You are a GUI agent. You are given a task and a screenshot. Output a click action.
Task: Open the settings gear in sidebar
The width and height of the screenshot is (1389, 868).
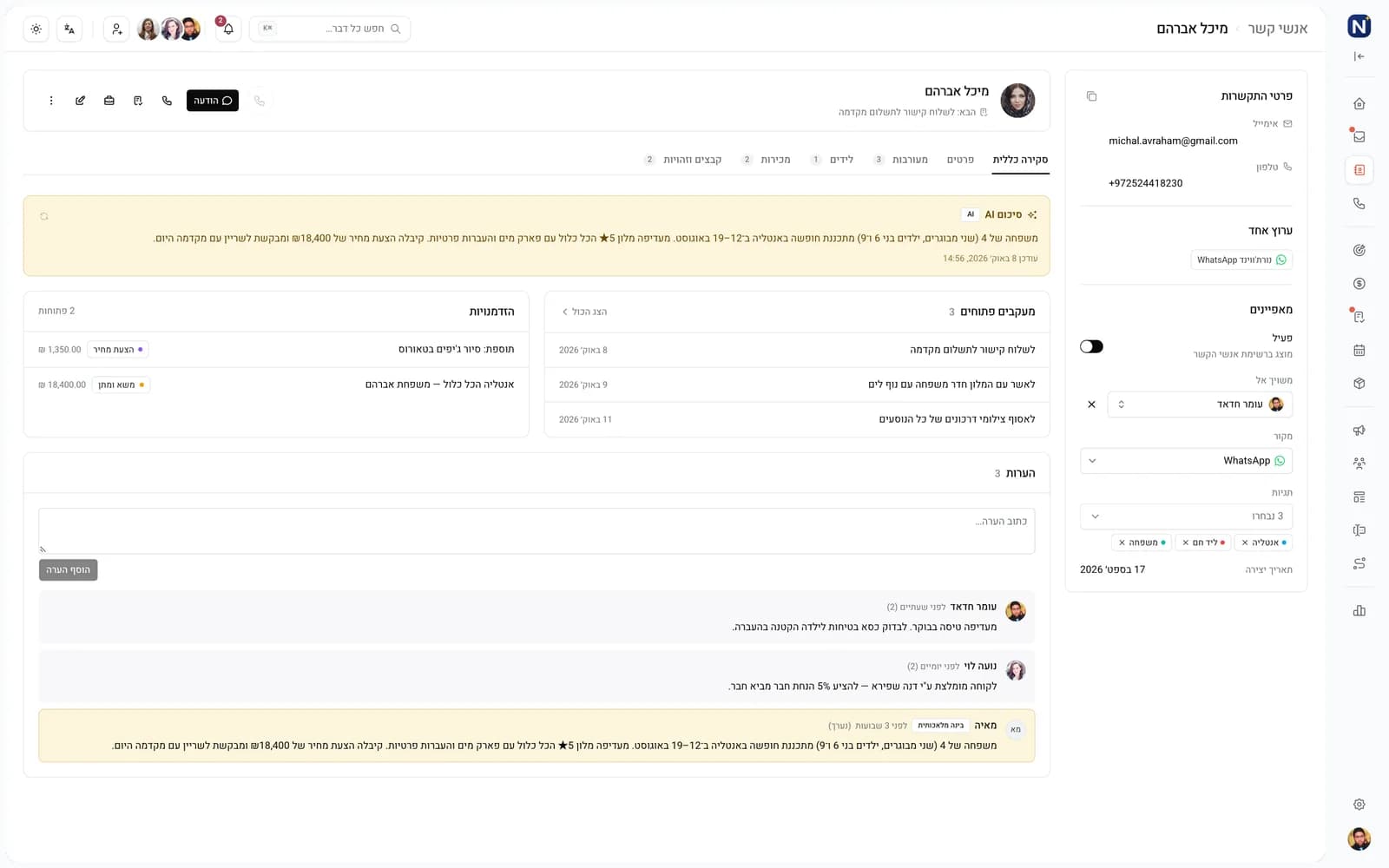pyautogui.click(x=1359, y=805)
